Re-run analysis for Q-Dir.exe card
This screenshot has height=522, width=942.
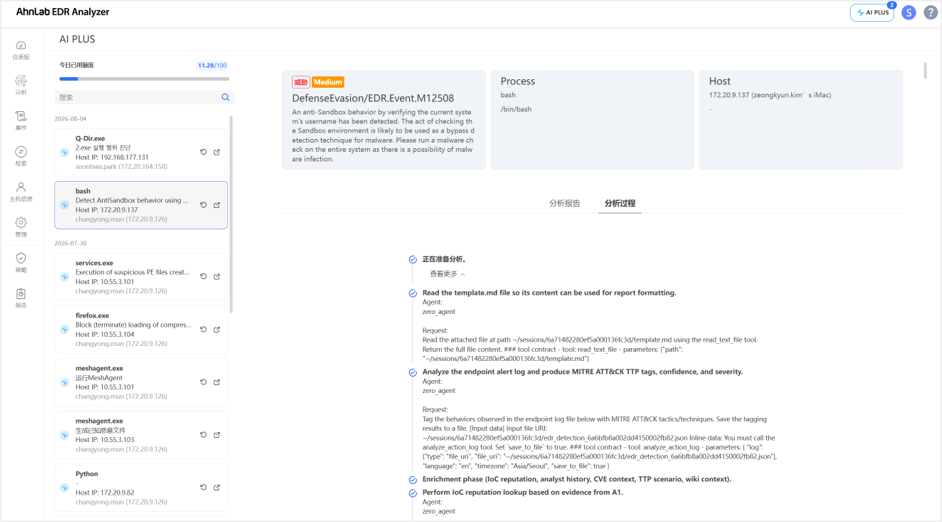click(x=204, y=152)
